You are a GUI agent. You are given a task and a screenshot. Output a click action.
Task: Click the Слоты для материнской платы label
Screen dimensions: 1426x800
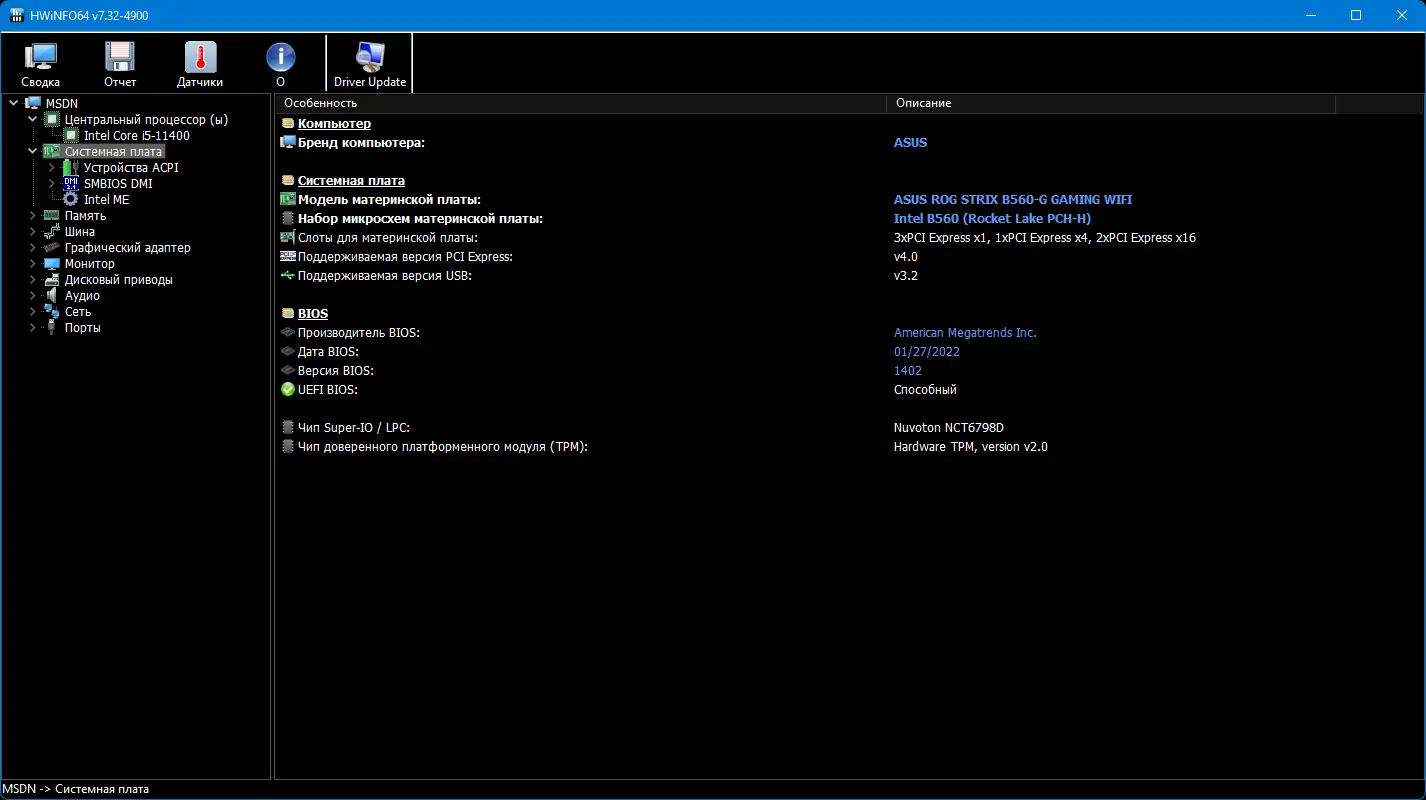(x=388, y=237)
